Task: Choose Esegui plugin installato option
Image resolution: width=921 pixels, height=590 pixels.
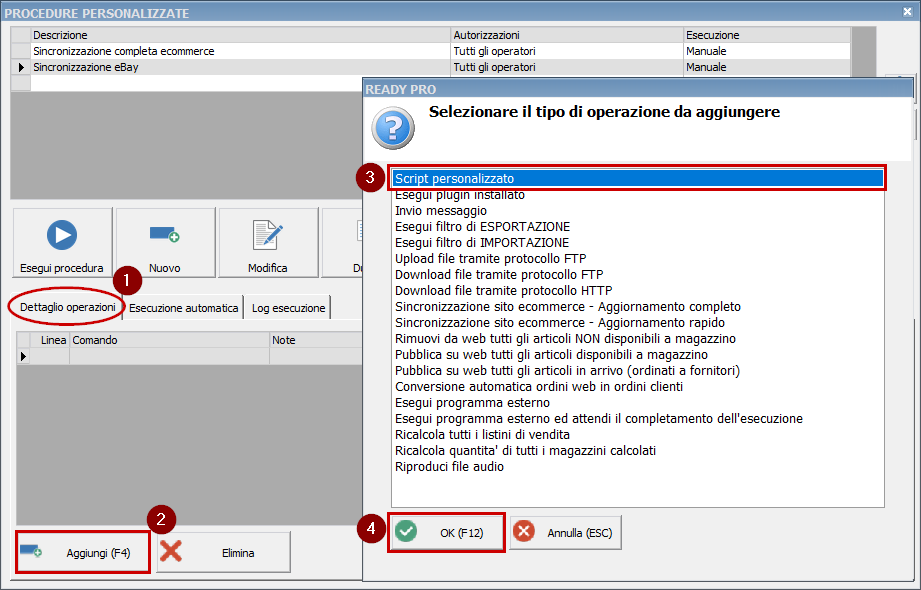Action: click(459, 195)
